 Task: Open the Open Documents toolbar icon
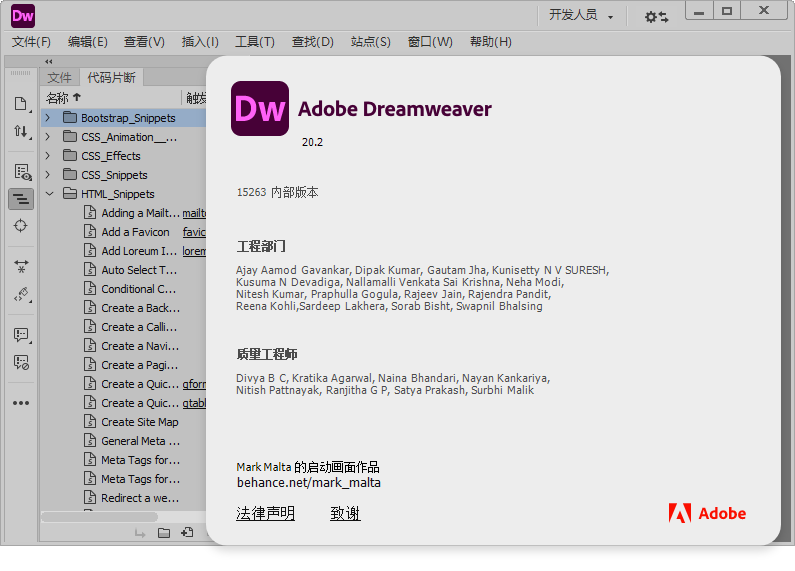21,104
